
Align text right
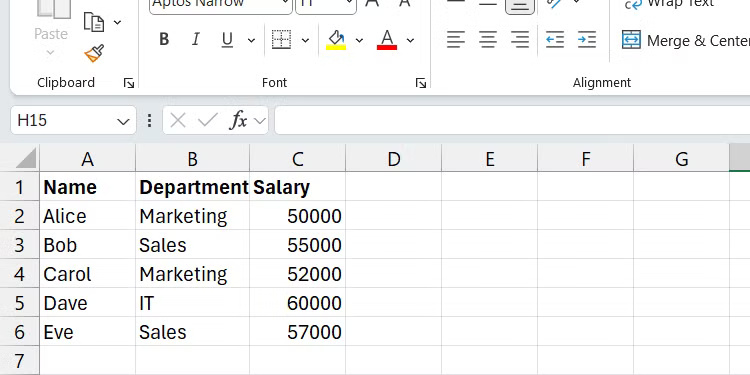tap(519, 40)
